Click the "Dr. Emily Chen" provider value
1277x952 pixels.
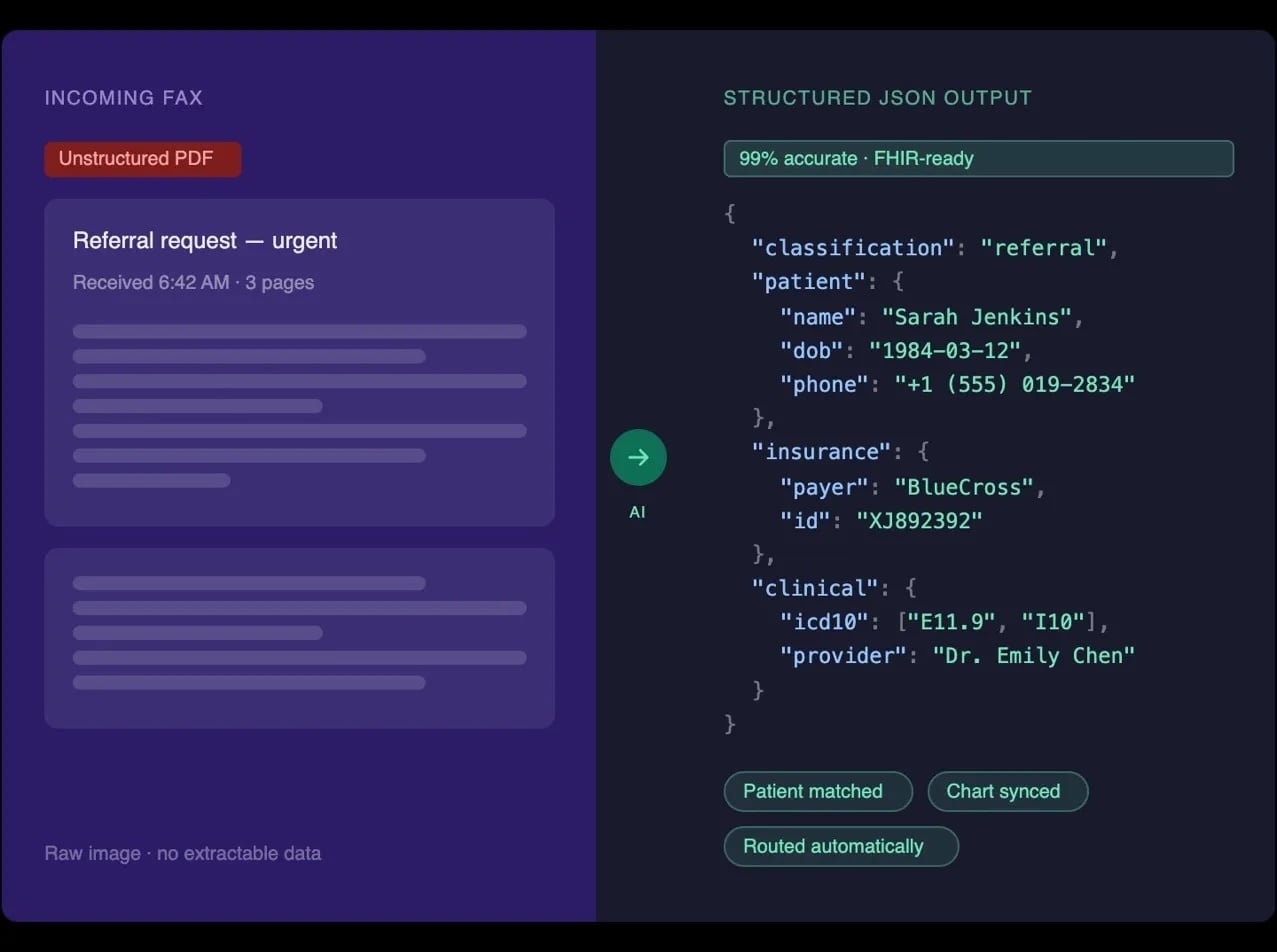pos(1034,656)
